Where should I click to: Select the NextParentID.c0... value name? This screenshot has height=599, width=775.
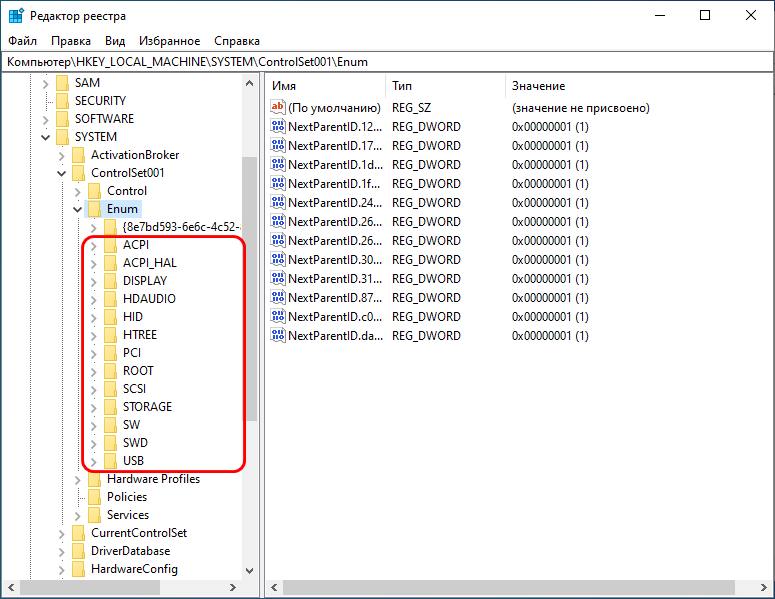point(335,317)
